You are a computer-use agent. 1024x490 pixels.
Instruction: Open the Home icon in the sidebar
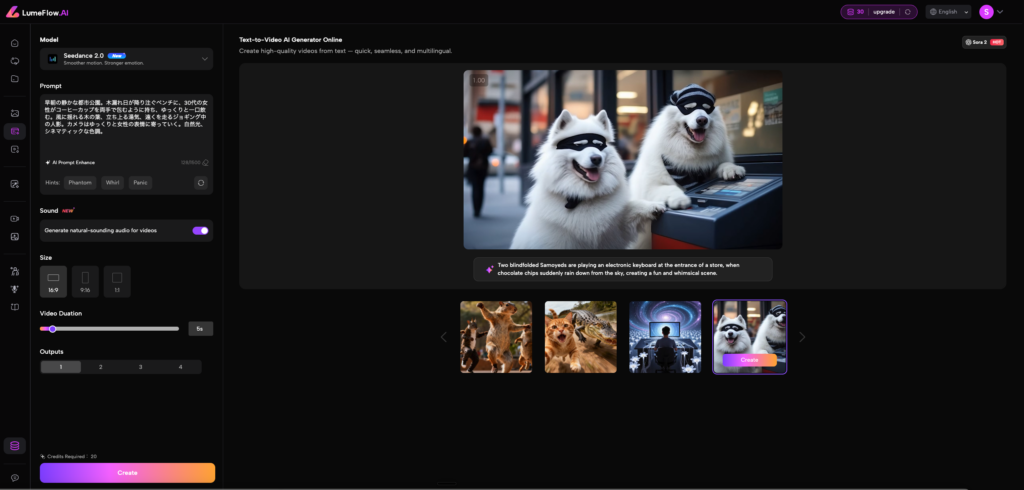tap(14, 43)
